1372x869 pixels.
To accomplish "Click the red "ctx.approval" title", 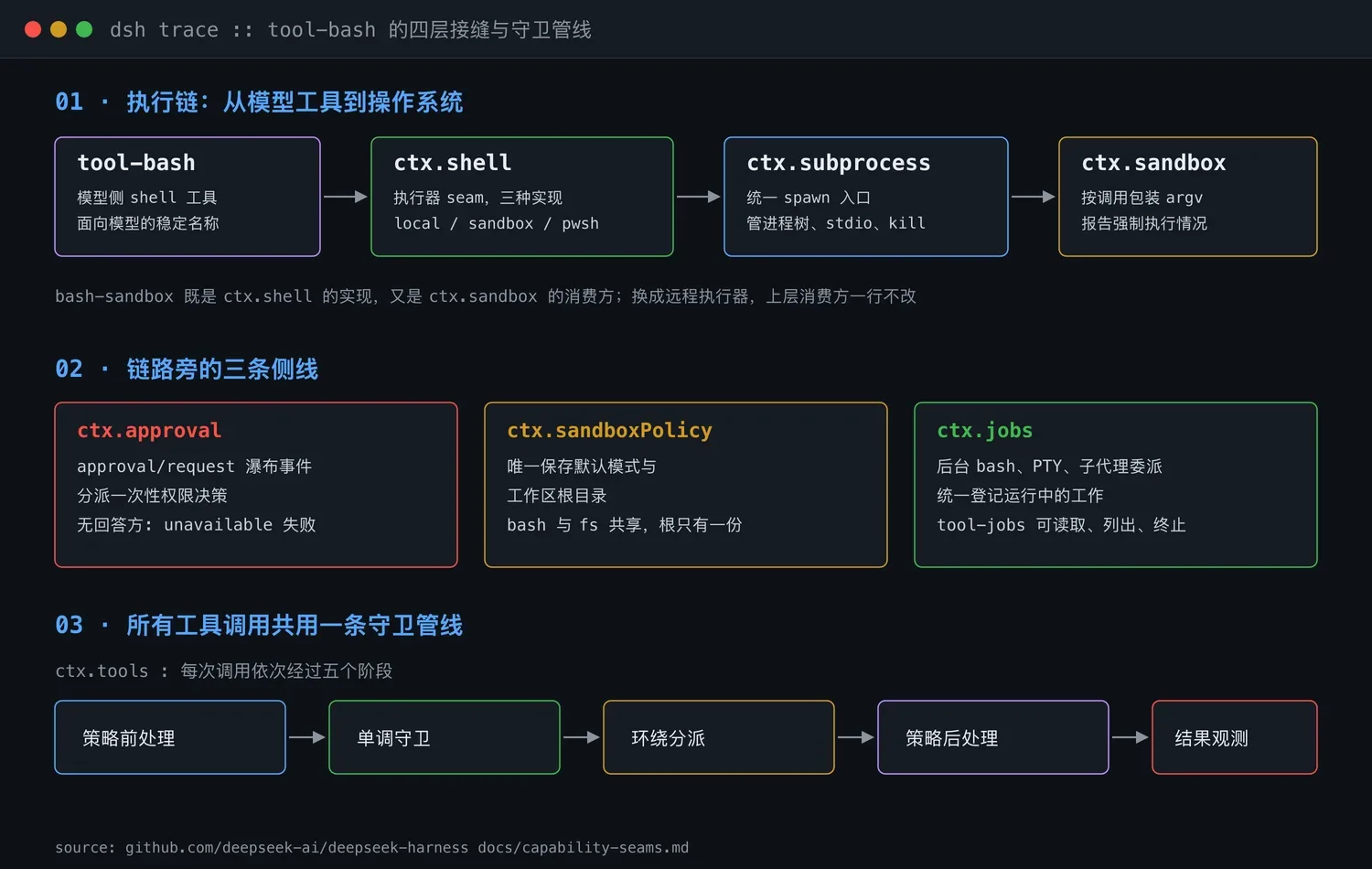I will (149, 431).
